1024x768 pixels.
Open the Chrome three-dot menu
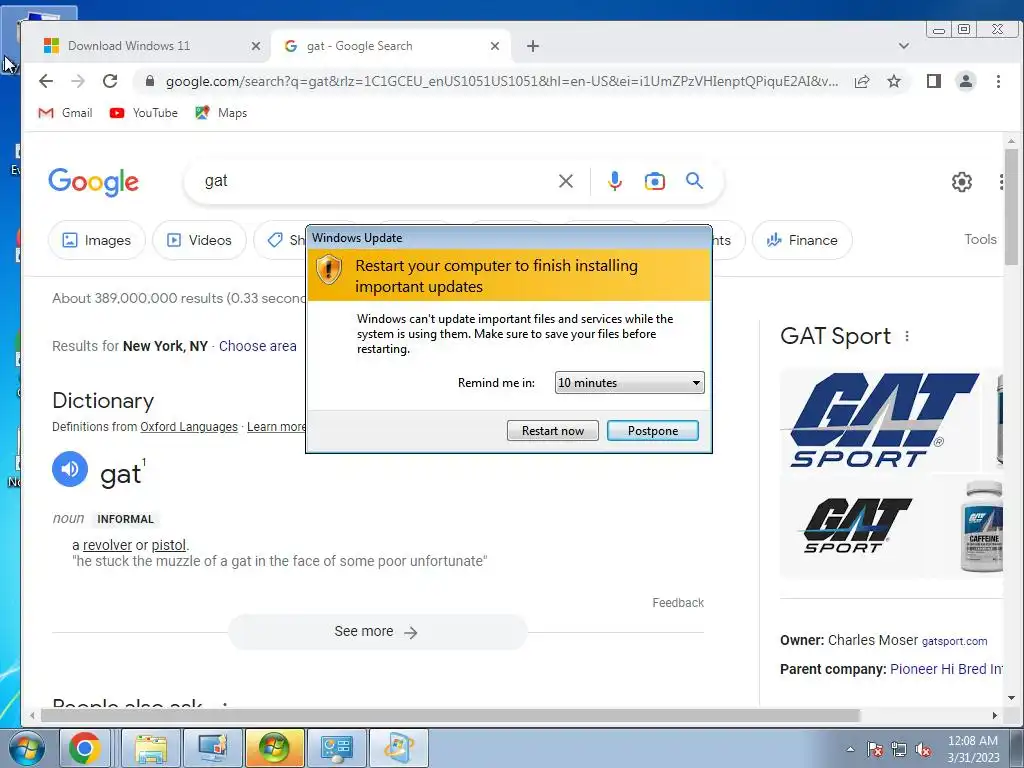[x=998, y=81]
